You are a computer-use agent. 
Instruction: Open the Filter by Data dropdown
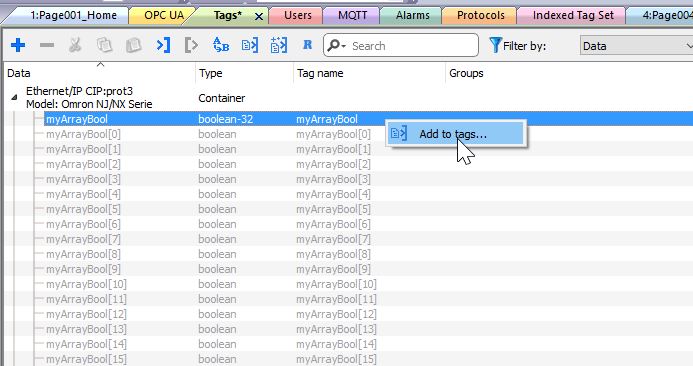[636, 46]
